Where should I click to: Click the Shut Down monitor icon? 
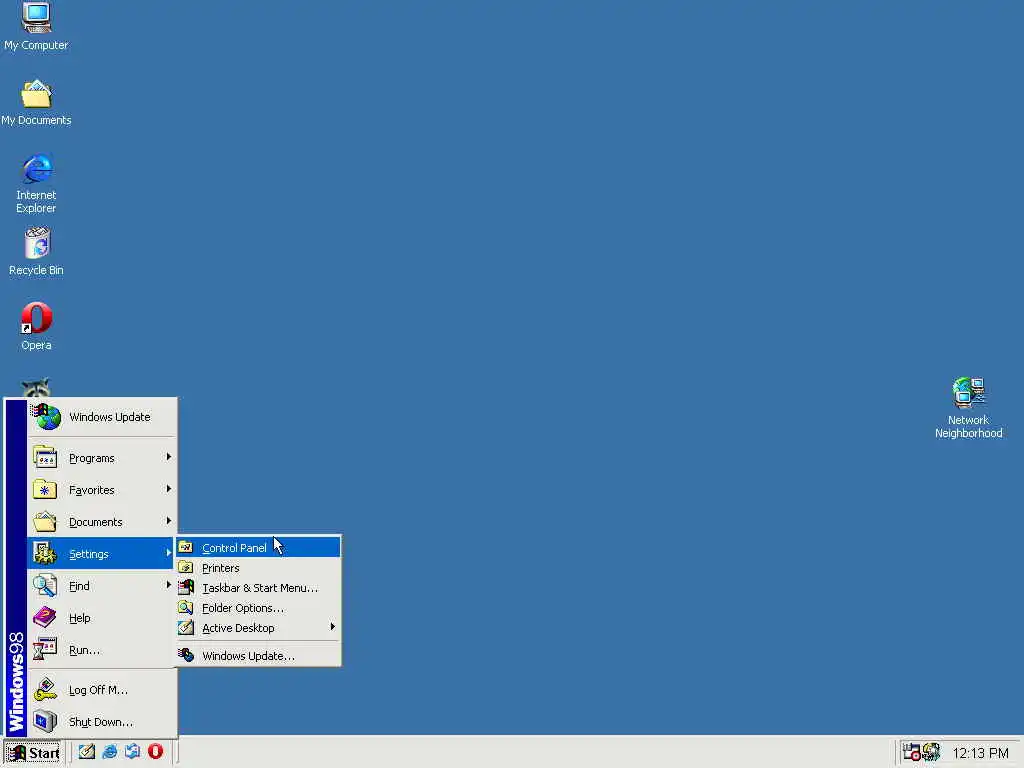(x=45, y=721)
